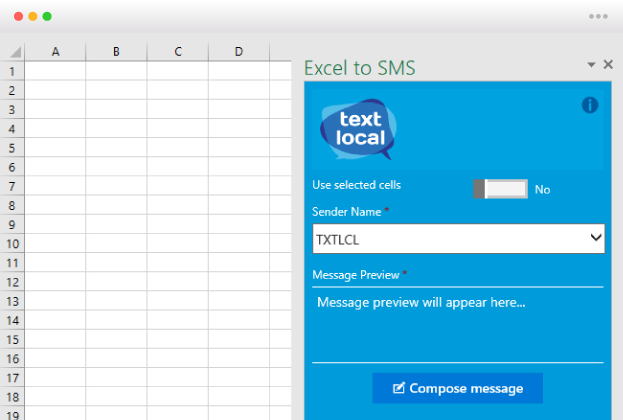Click the select-all corner of the sheet
The height and width of the screenshot is (420, 623).
[12, 52]
